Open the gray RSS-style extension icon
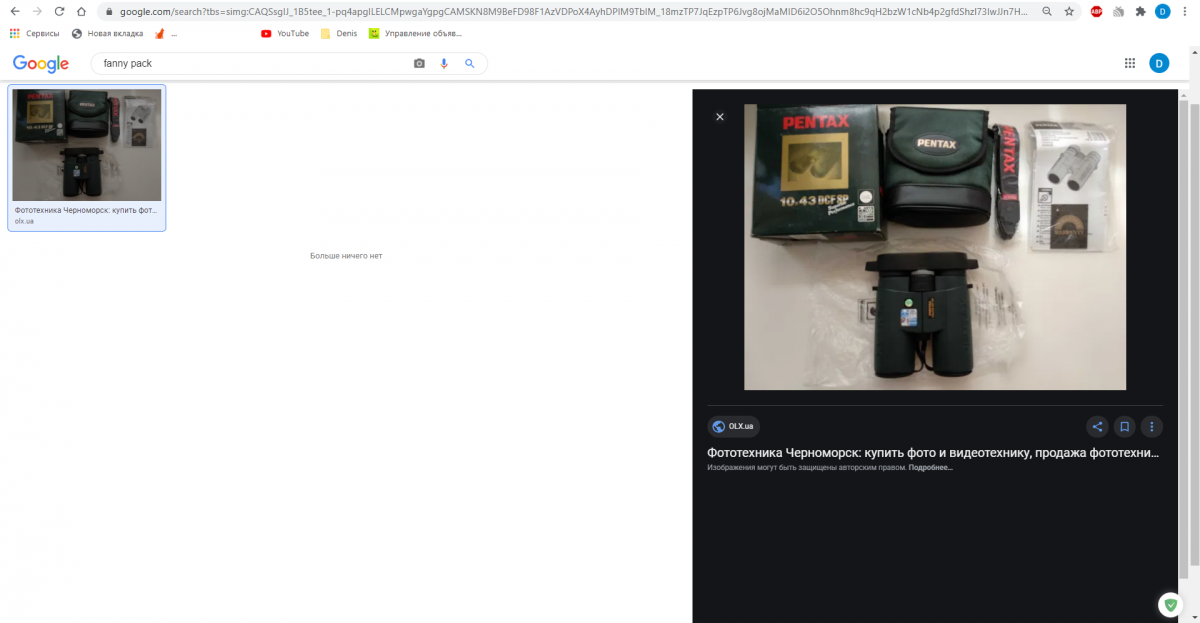The width and height of the screenshot is (1200, 623). [x=1118, y=11]
